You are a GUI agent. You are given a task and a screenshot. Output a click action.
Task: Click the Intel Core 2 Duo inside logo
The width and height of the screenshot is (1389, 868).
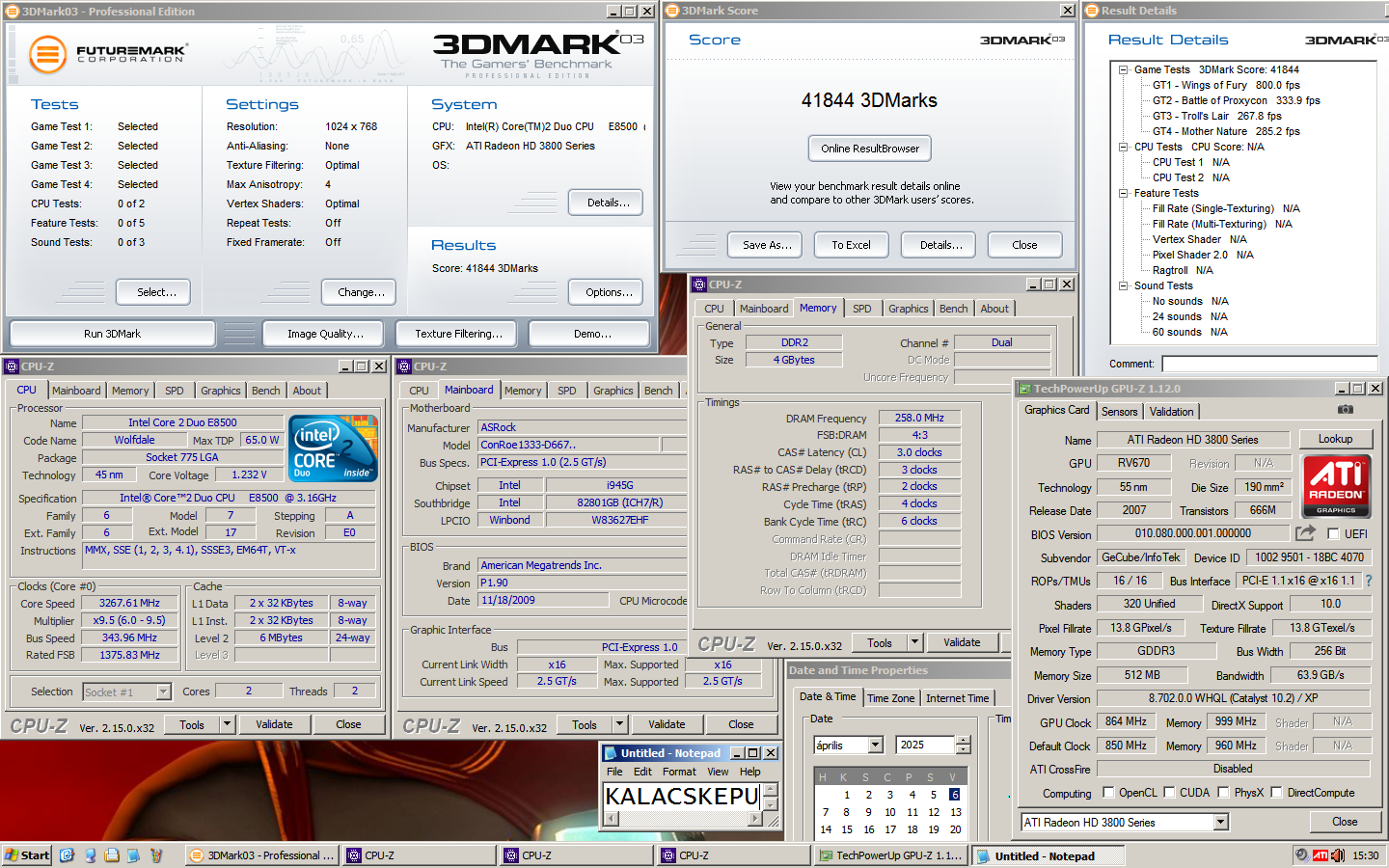tap(333, 448)
